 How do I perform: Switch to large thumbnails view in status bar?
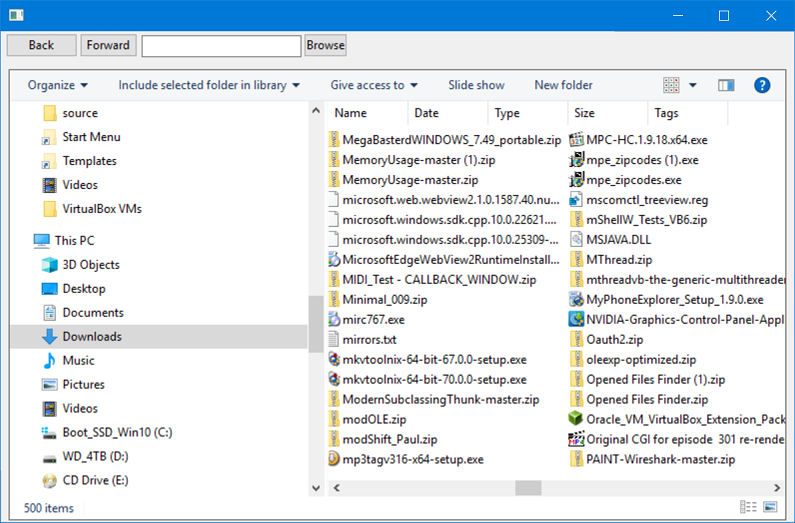pos(770,507)
